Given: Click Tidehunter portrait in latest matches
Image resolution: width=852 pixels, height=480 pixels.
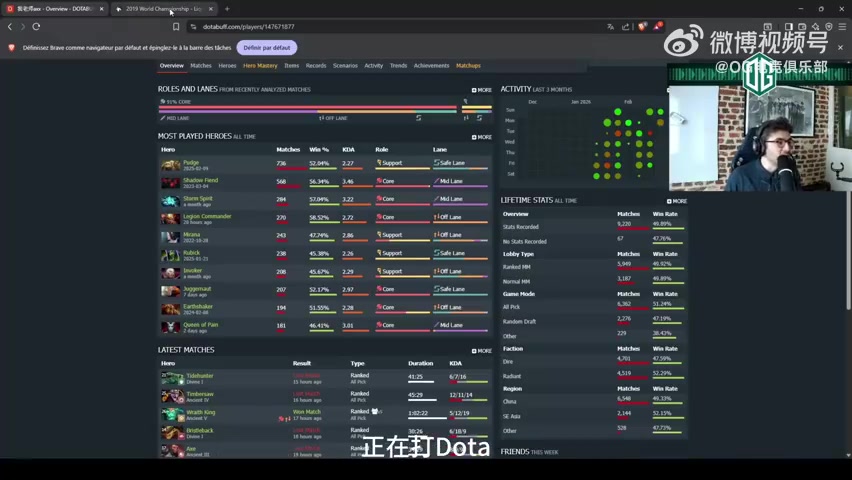Looking at the screenshot, I should (172, 378).
